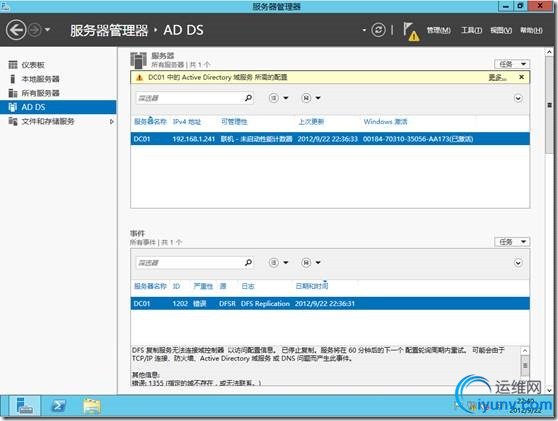Click the warning triangle in notification bar
Screen dimensions: 558x421
pyautogui.click(x=140, y=77)
